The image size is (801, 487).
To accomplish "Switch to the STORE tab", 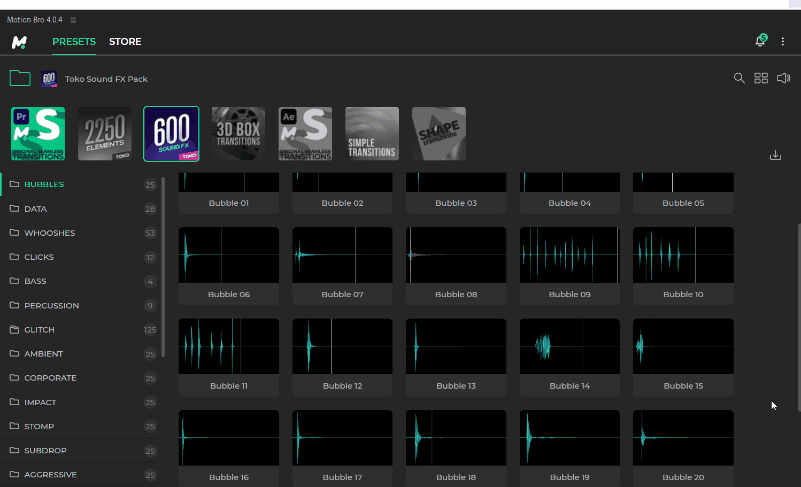I will pyautogui.click(x=125, y=42).
